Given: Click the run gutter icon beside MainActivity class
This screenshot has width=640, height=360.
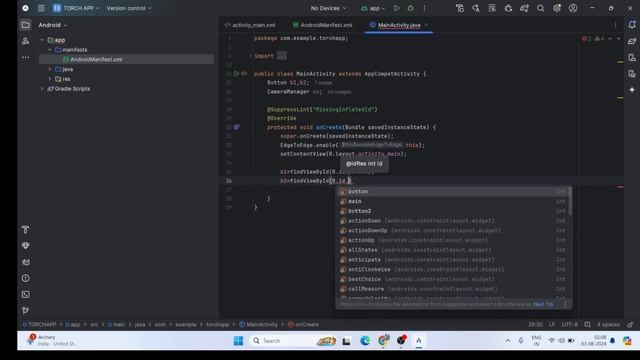Looking at the screenshot, I should [236, 74].
